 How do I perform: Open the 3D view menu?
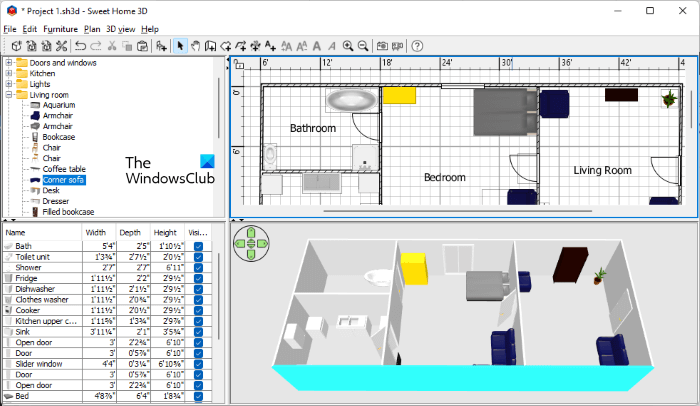(119, 29)
